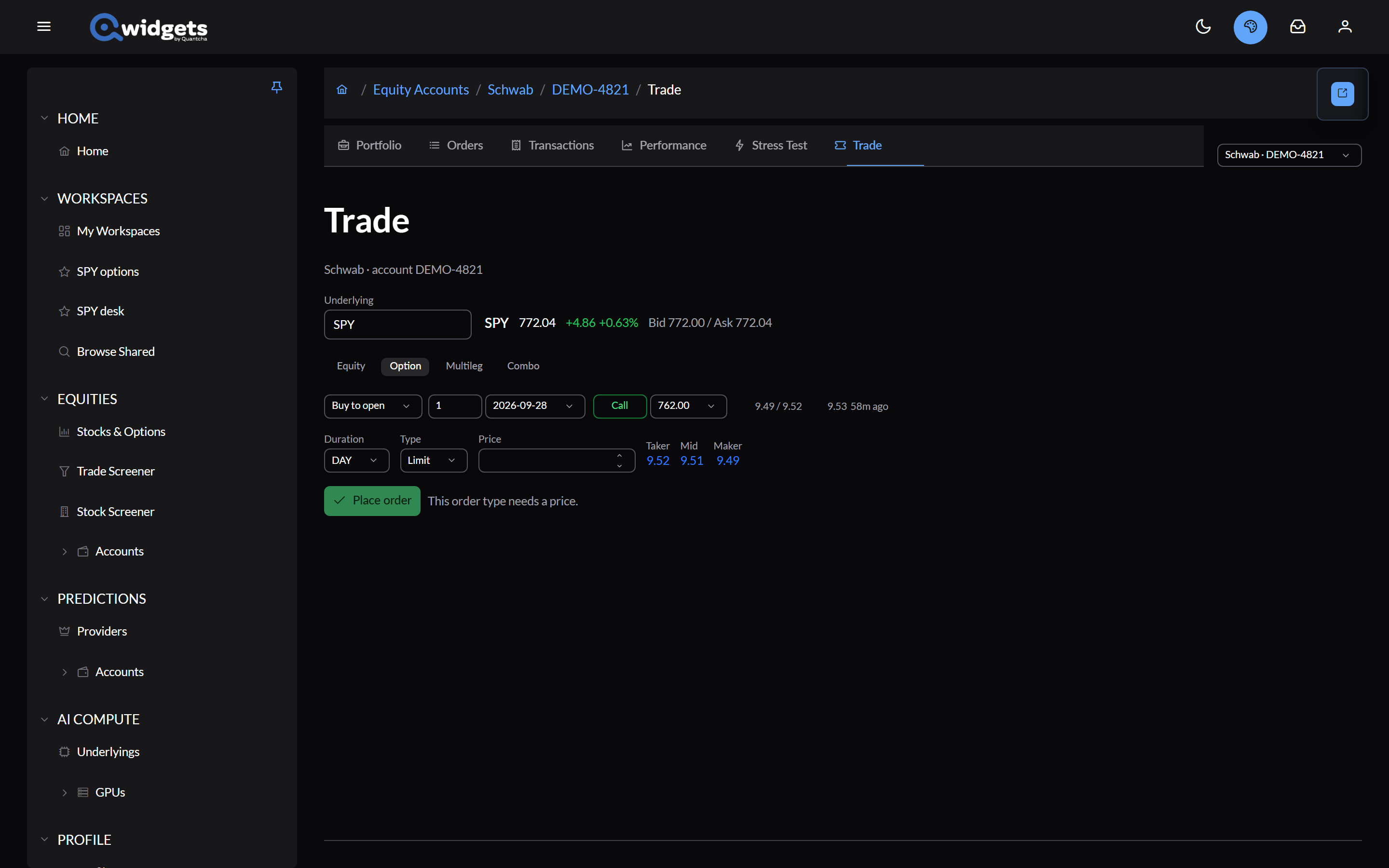
Task: Switch to the Performance tab
Action: [x=664, y=145]
